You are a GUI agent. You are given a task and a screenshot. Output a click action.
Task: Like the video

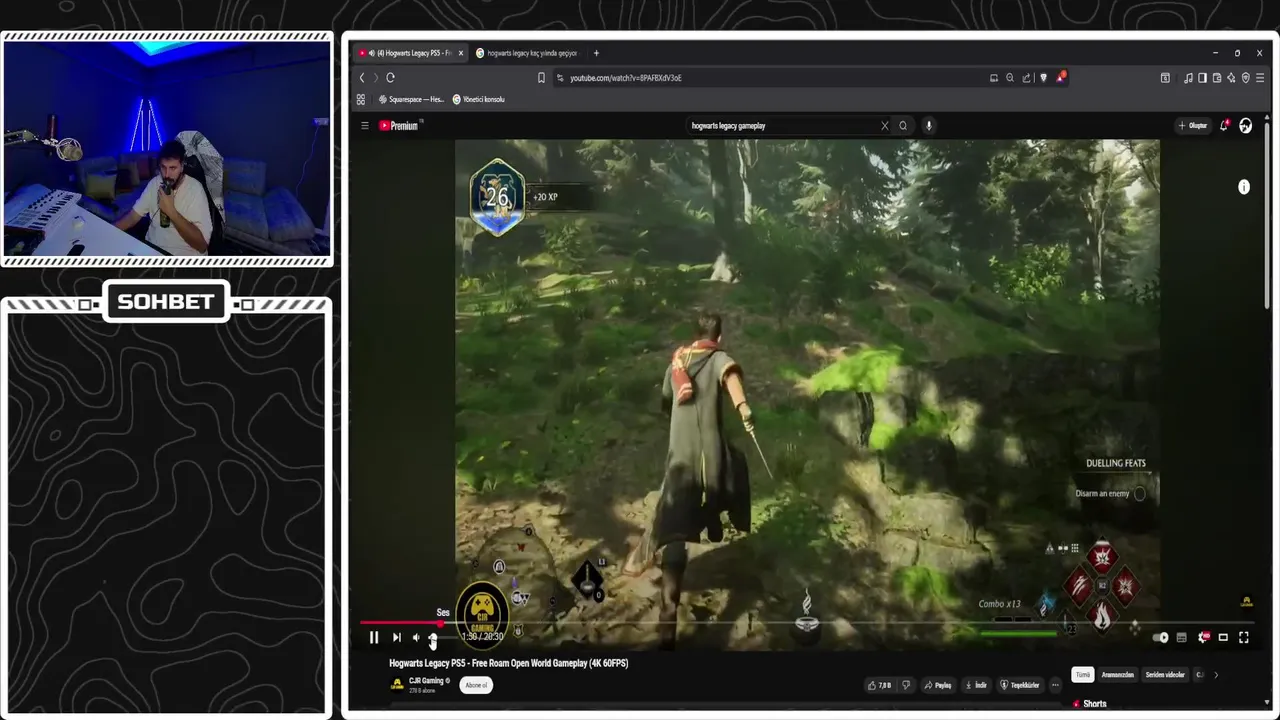pyautogui.click(x=879, y=685)
